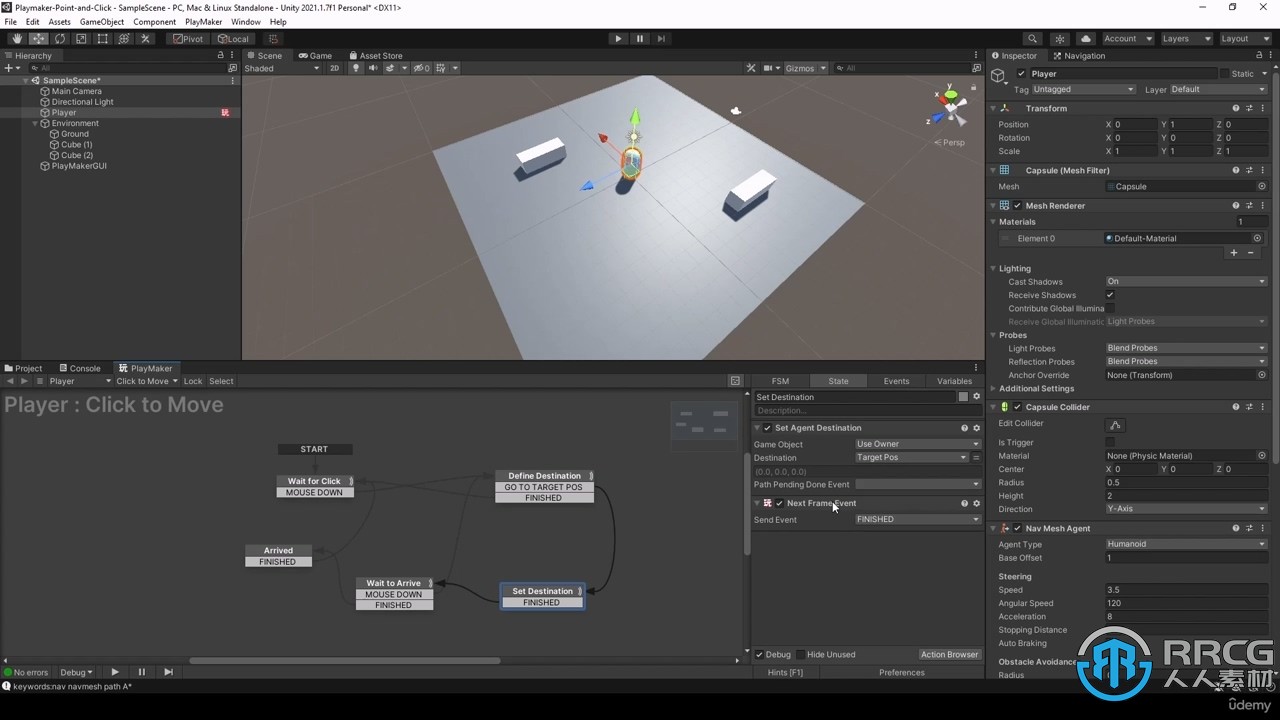Viewport: 1280px width, 720px height.
Task: Click the Hints [F1] button
Action: point(785,673)
